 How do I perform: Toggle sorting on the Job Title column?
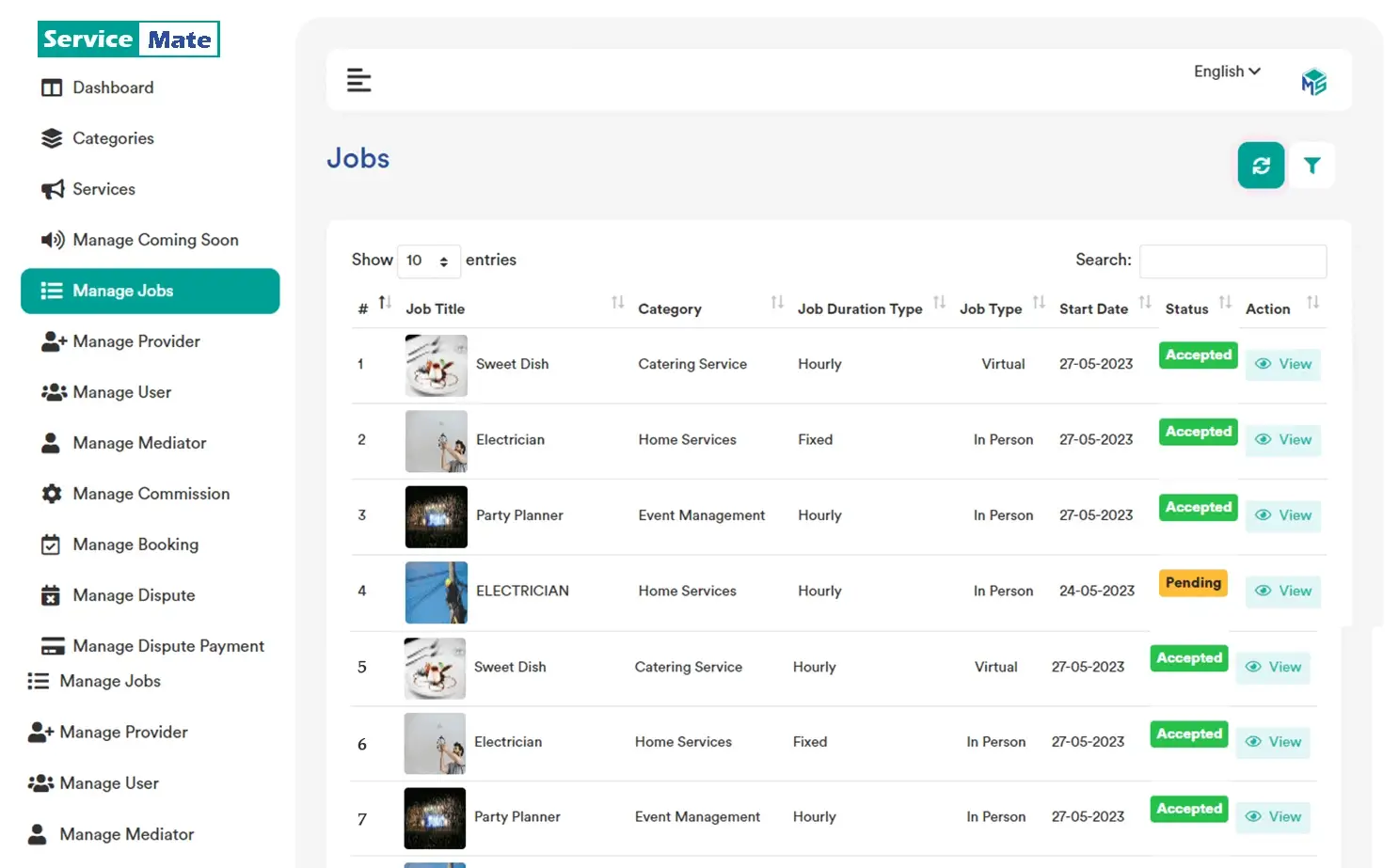point(618,303)
